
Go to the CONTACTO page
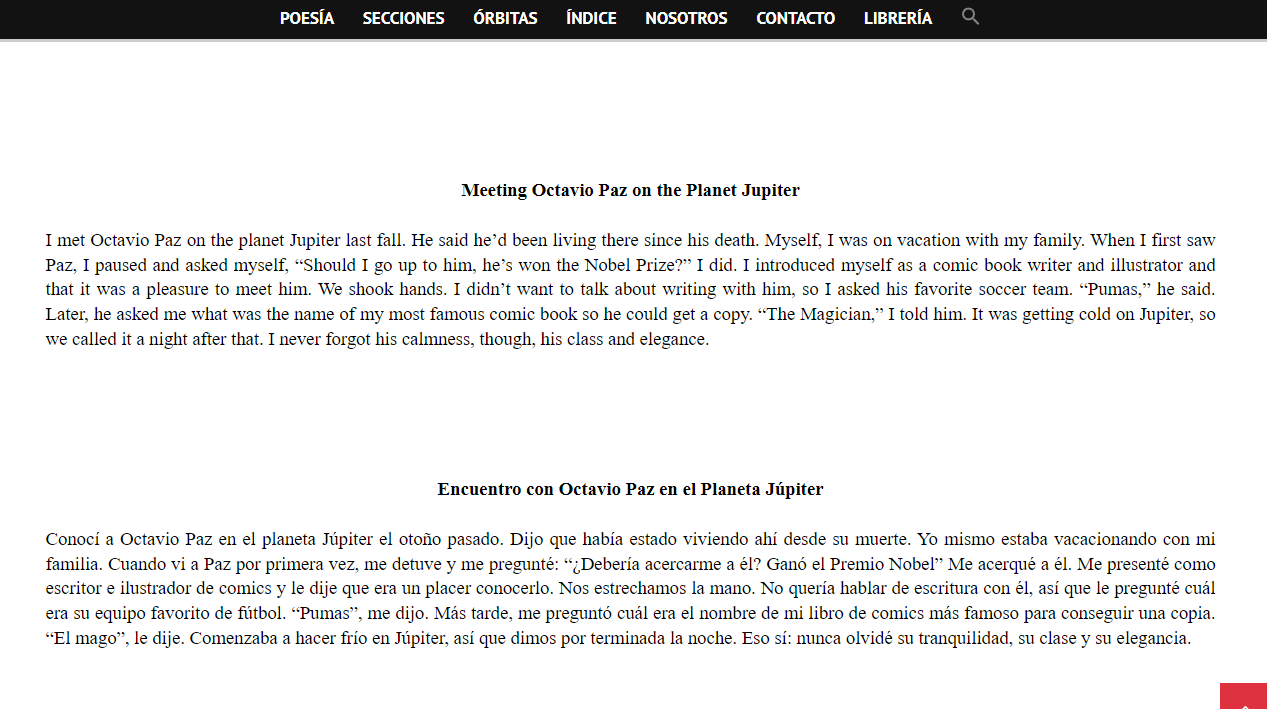(x=795, y=18)
